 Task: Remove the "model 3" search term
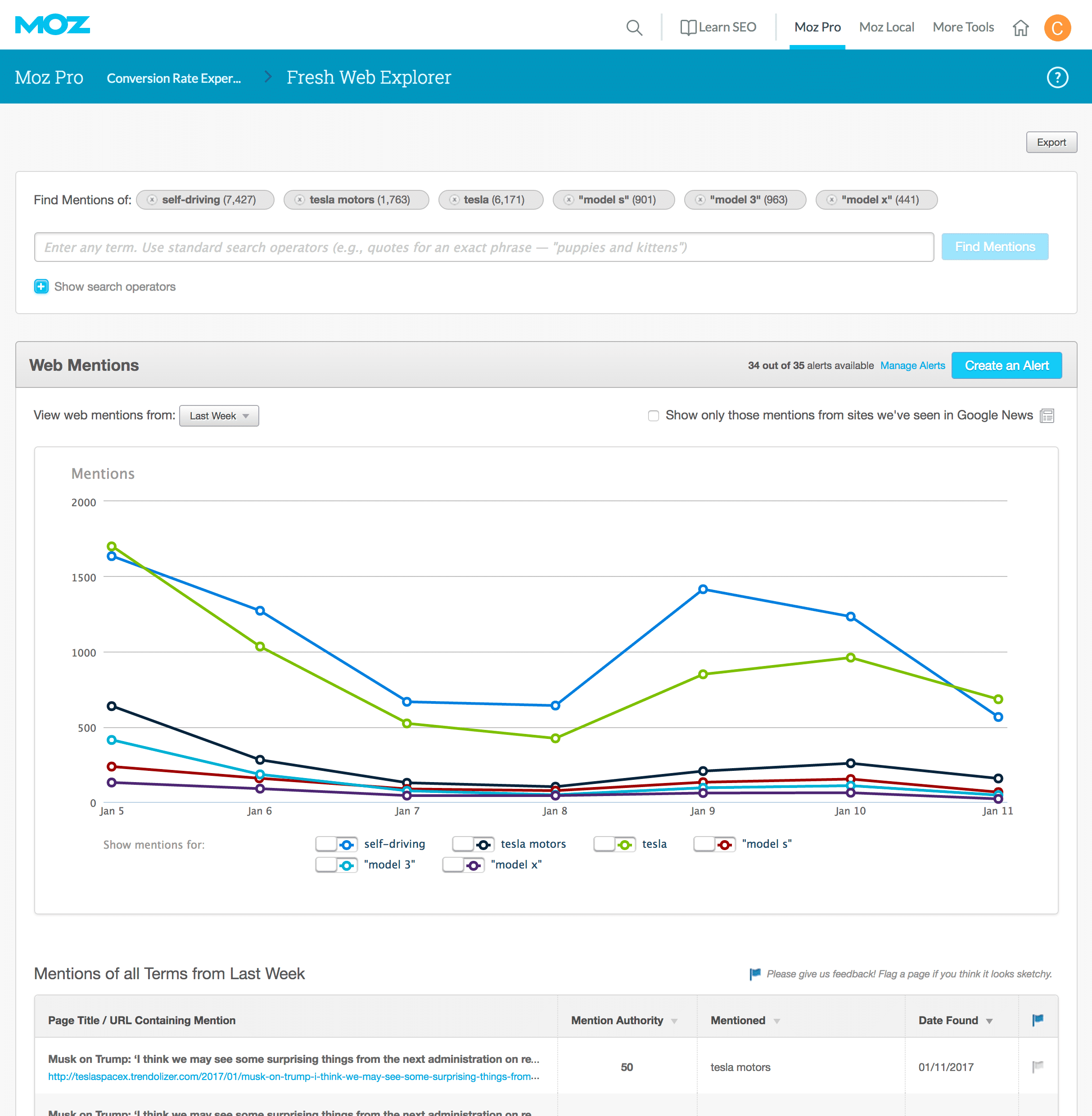click(699, 199)
